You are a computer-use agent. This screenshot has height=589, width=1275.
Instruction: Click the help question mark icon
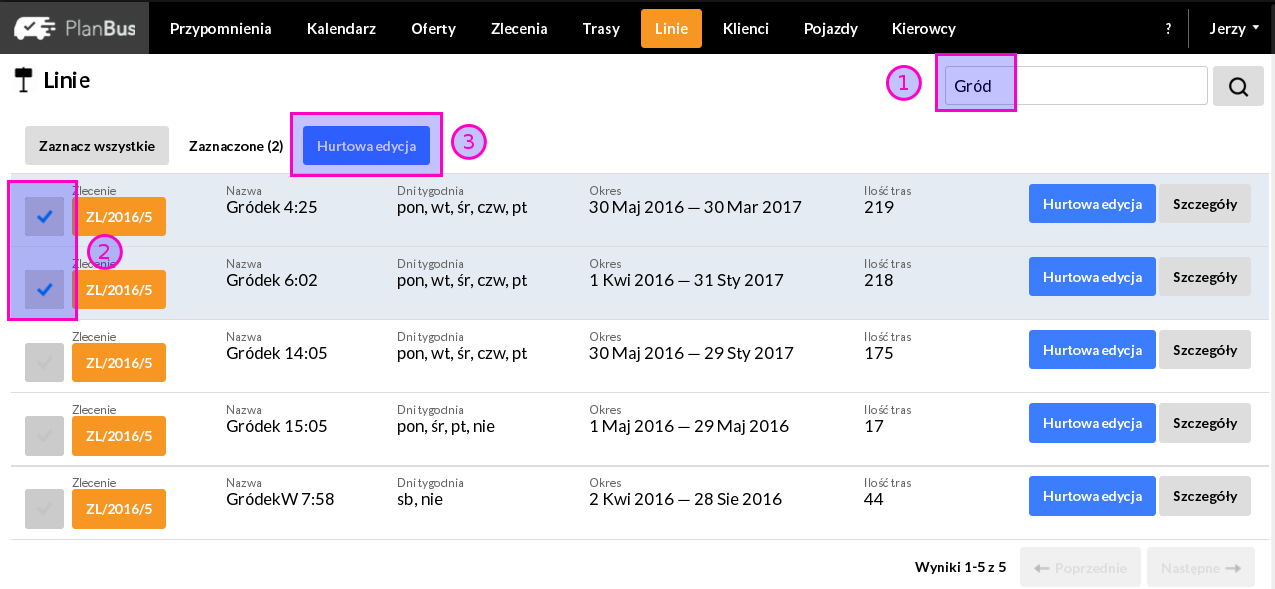point(1168,29)
